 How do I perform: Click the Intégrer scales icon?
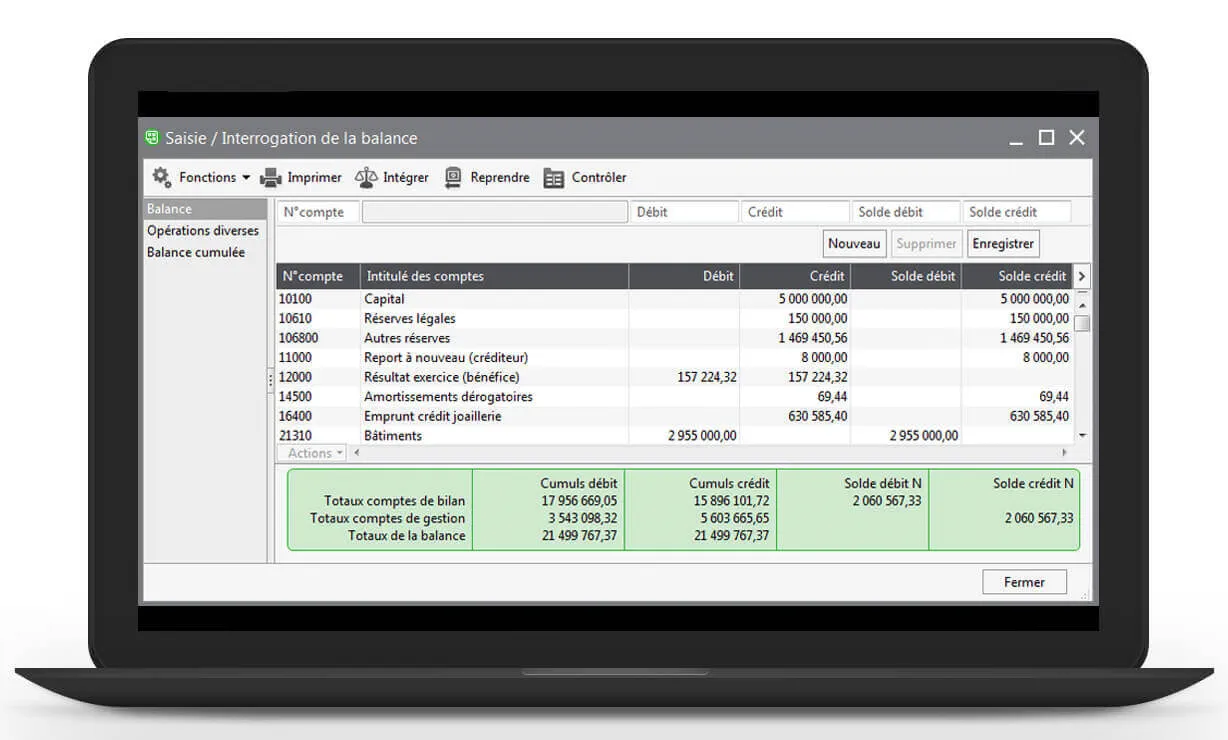coord(366,177)
